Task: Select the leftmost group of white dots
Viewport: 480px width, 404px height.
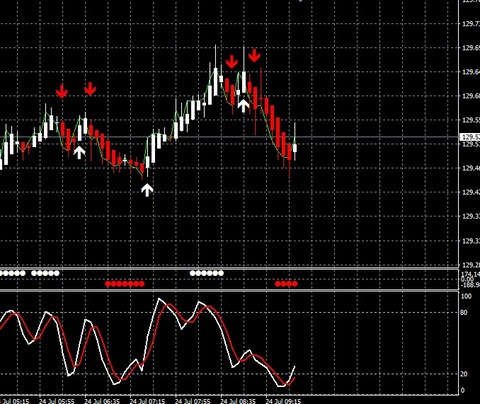Action: pyautogui.click(x=13, y=273)
